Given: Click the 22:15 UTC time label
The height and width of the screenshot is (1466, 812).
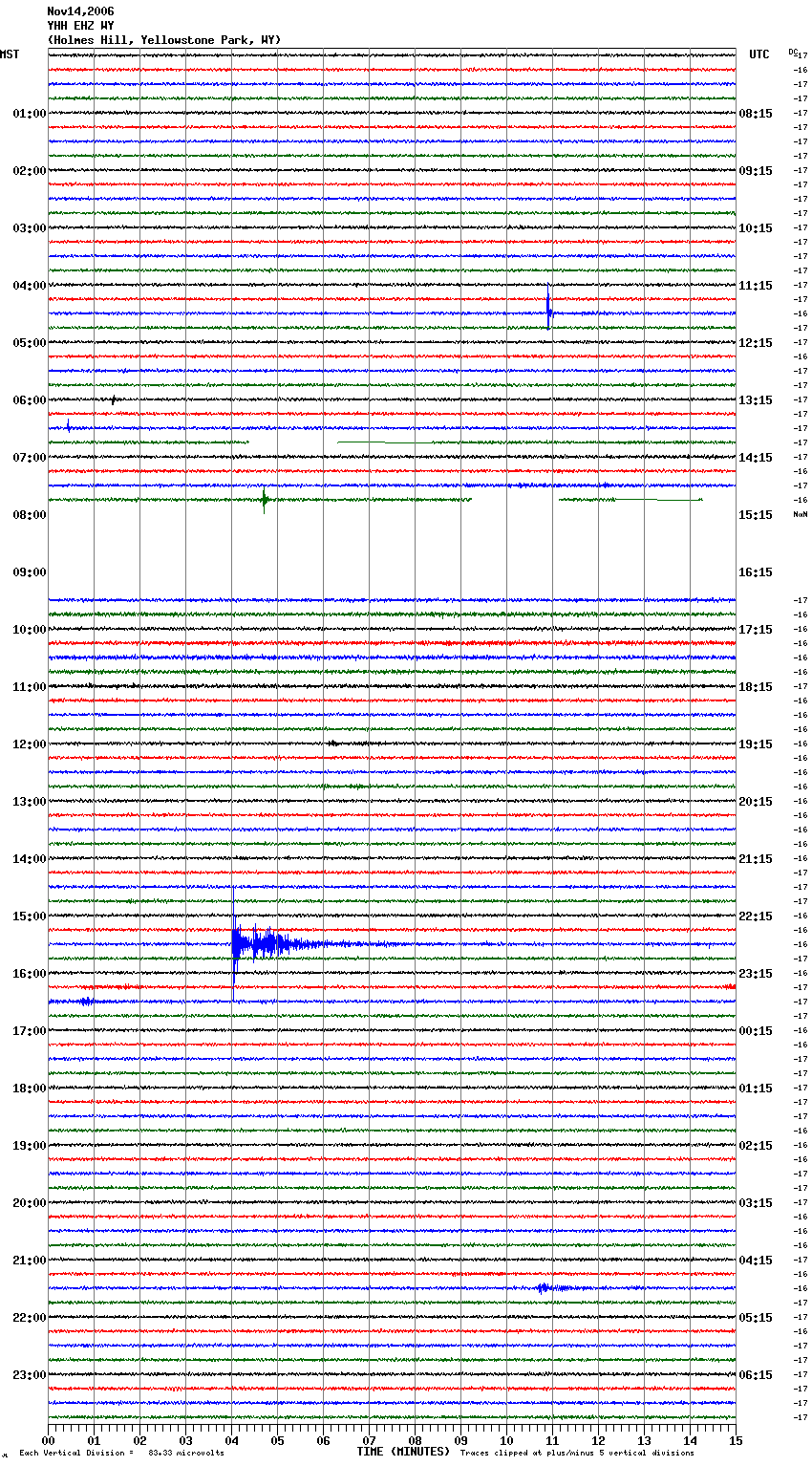Looking at the screenshot, I should point(756,916).
